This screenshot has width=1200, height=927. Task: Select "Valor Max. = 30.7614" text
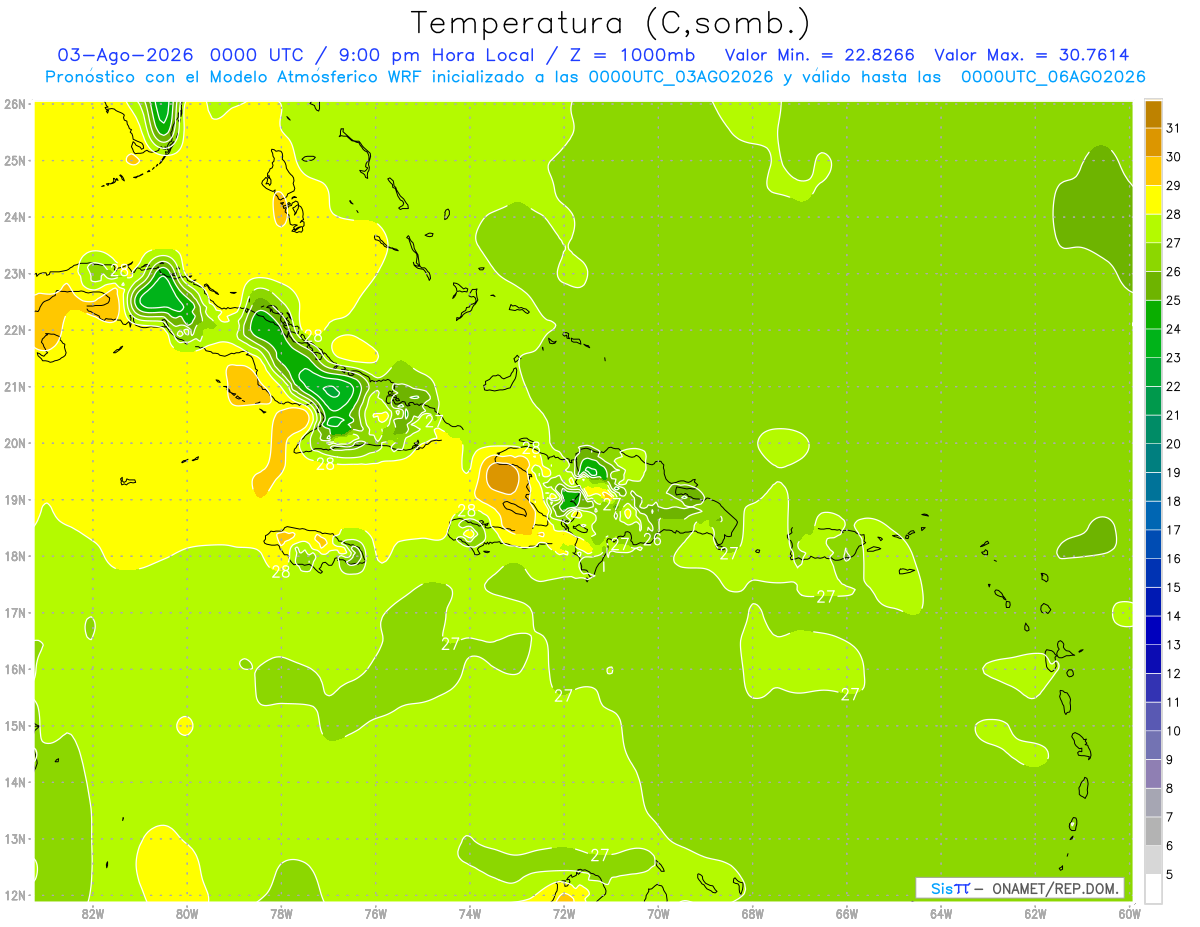pos(1032,55)
